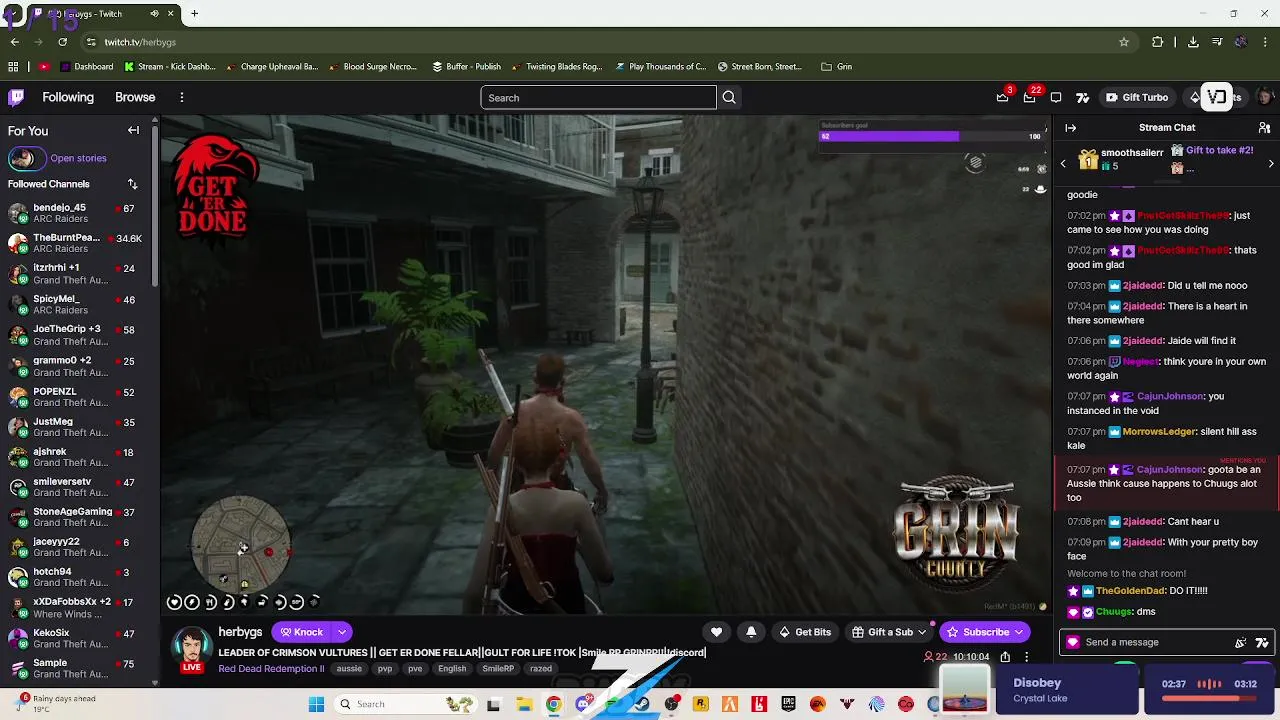Open browser extensions puzzle icon

1158,42
